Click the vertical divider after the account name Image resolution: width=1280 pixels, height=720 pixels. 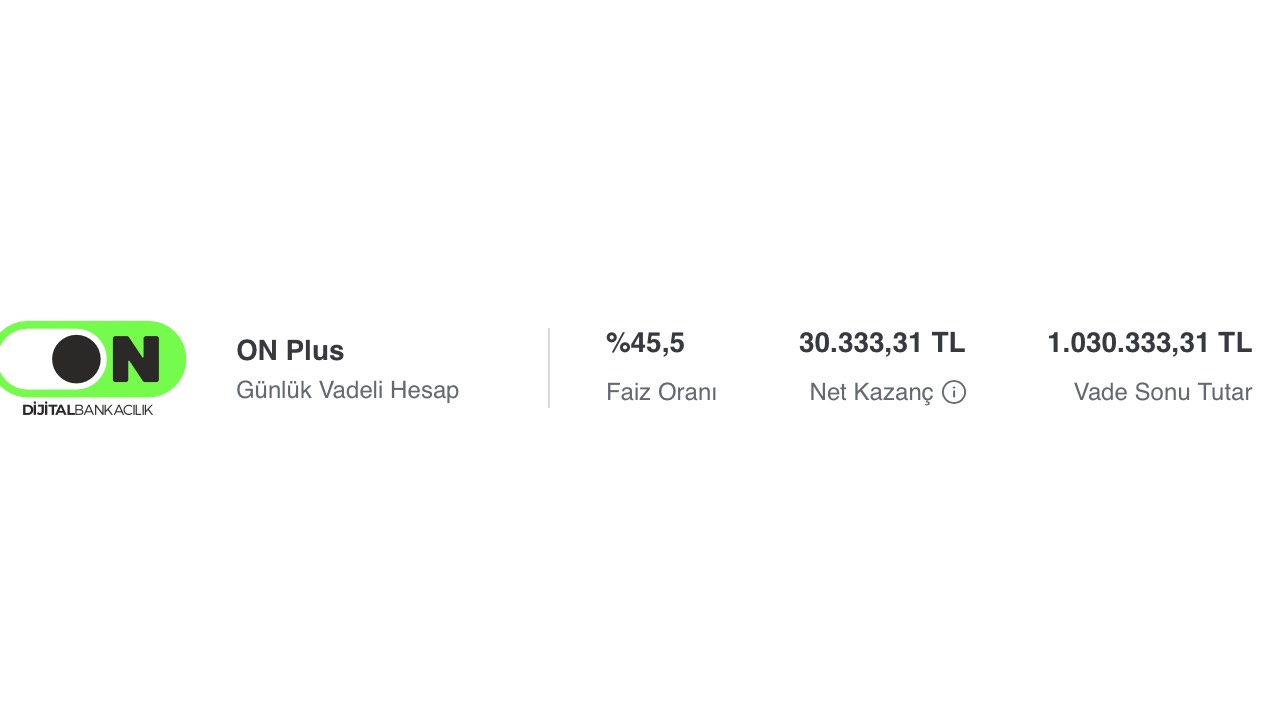(x=548, y=368)
